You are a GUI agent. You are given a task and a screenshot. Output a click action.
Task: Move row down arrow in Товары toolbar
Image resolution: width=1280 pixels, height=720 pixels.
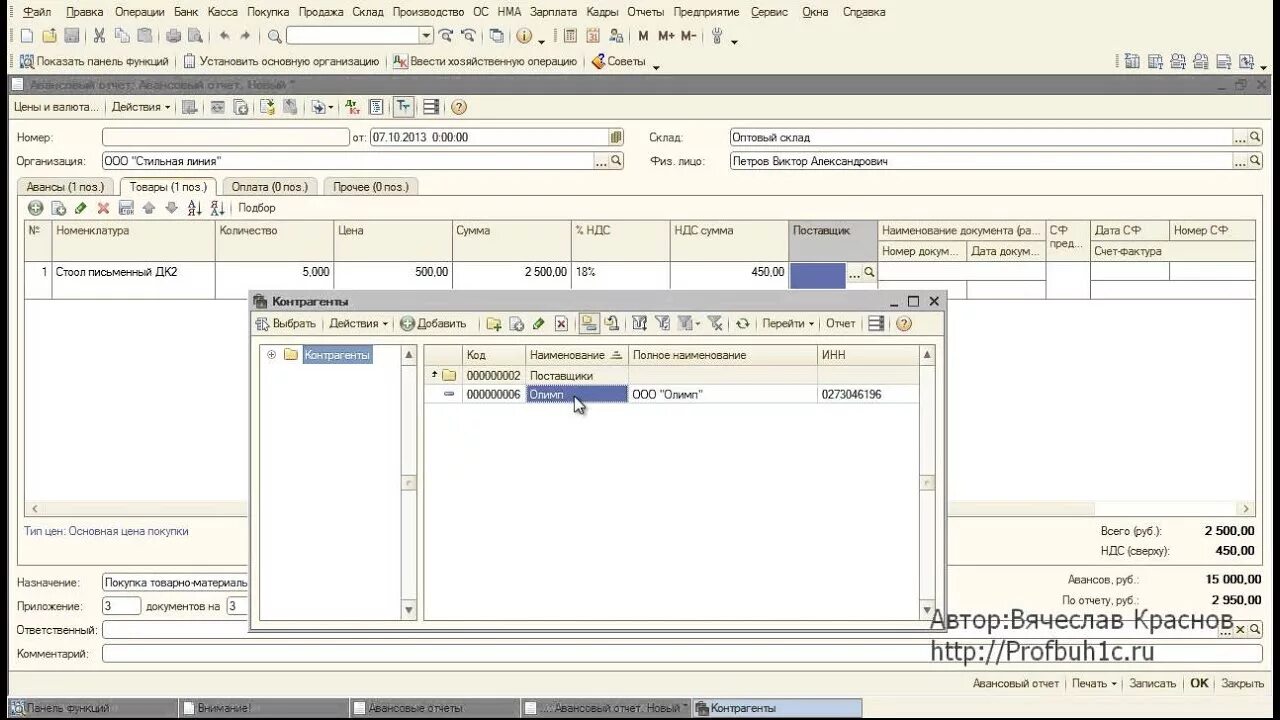[x=171, y=208]
